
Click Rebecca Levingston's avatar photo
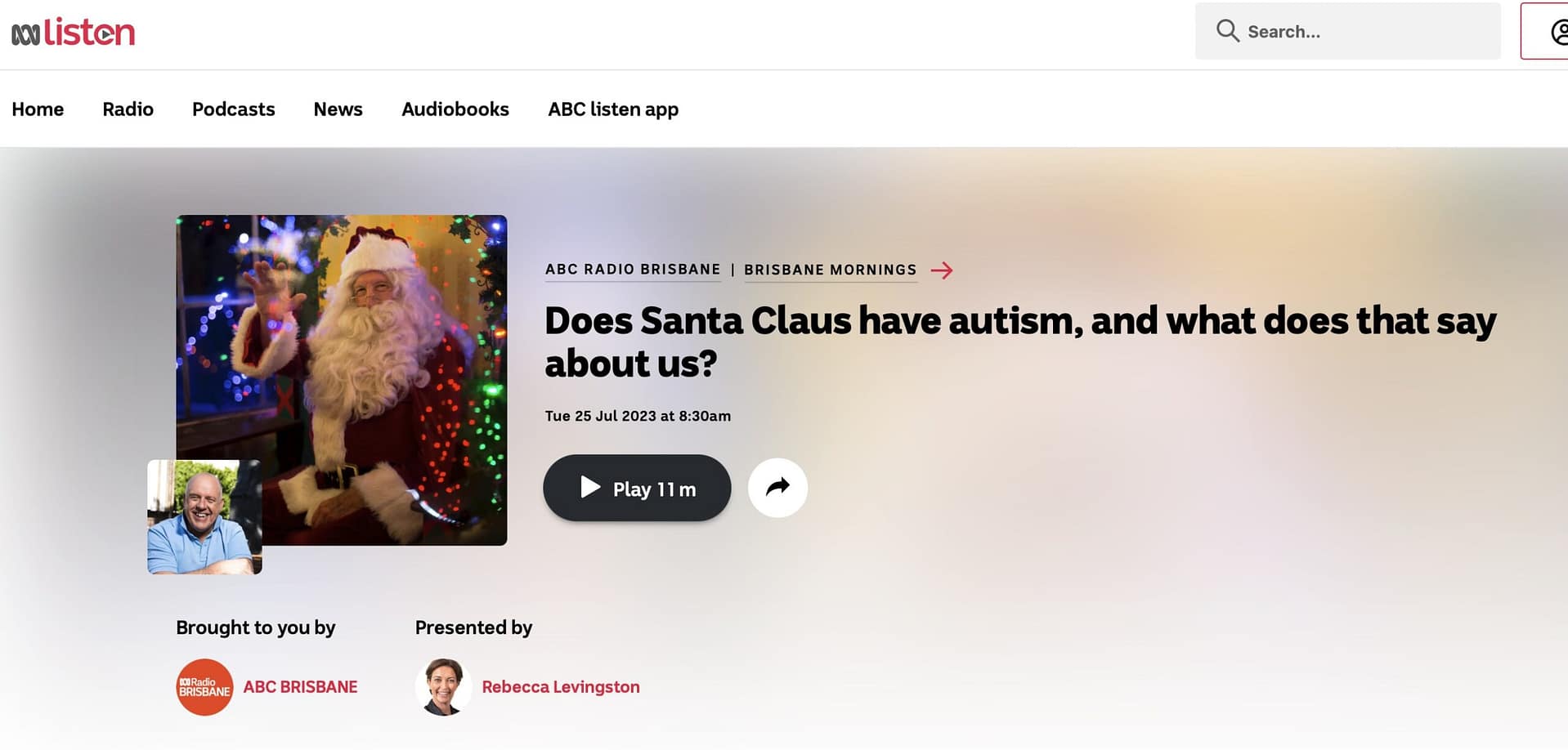[x=444, y=686]
